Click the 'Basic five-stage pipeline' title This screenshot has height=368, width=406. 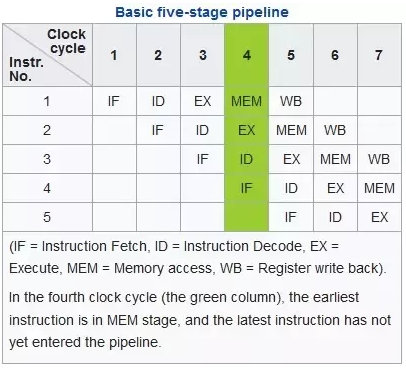pos(202,12)
